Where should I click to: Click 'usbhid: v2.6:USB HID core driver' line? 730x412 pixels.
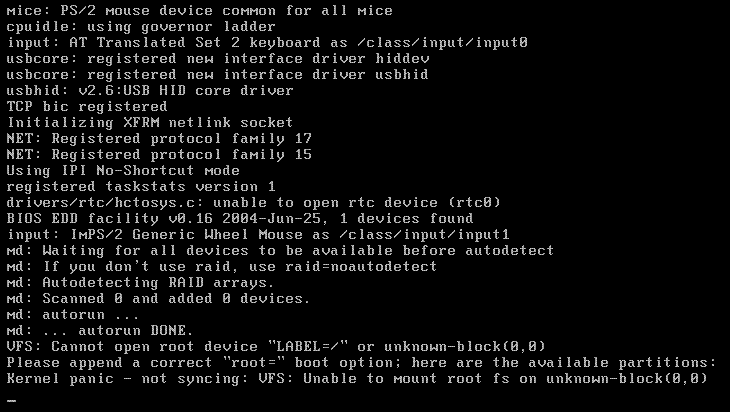[x=150, y=90]
